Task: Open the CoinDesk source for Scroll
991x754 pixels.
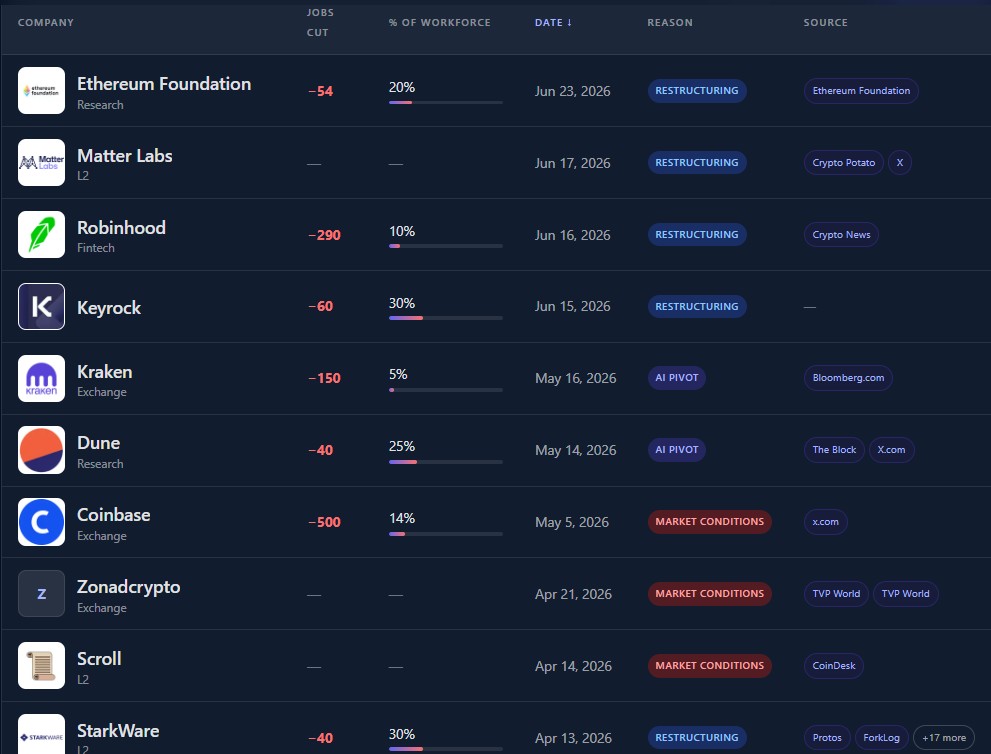Action: (833, 666)
